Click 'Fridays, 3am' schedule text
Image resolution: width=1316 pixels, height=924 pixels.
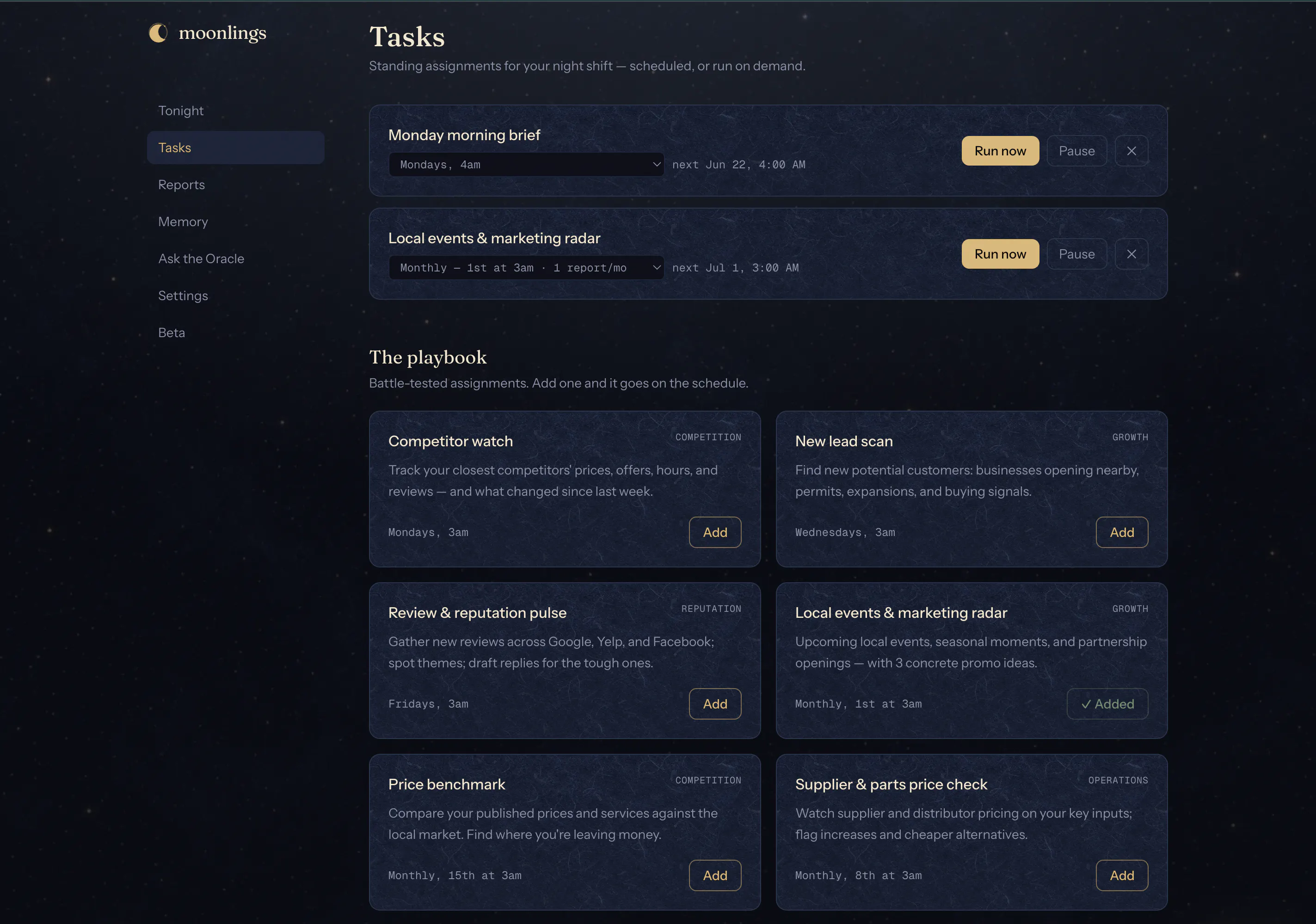[428, 704]
